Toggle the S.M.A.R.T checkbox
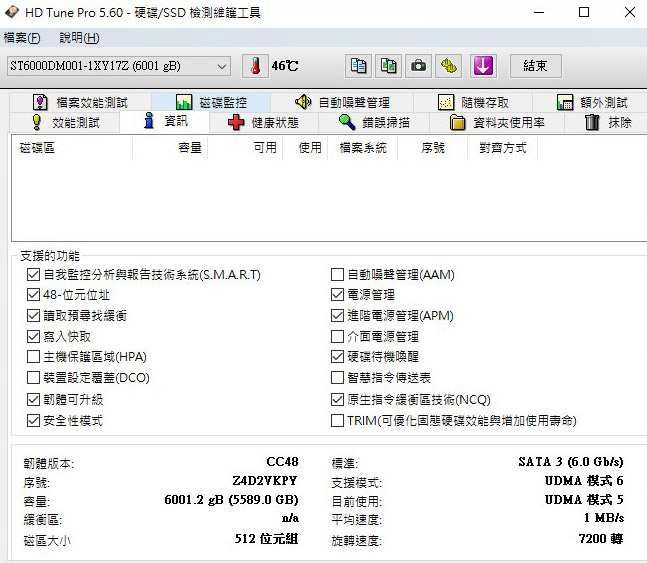 pyautogui.click(x=34, y=274)
